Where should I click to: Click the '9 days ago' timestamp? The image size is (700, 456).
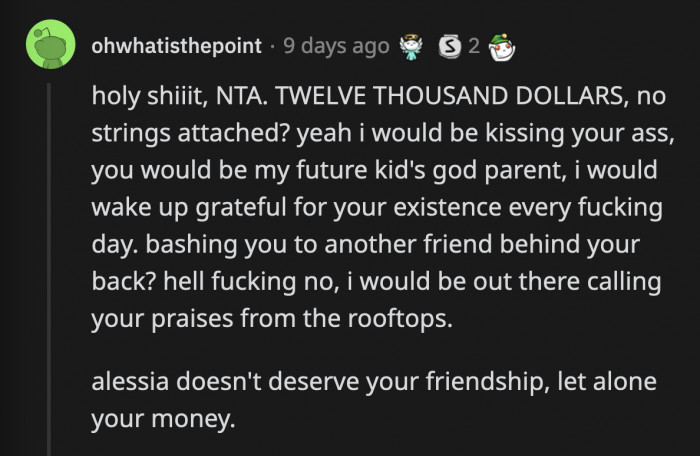(x=337, y=45)
